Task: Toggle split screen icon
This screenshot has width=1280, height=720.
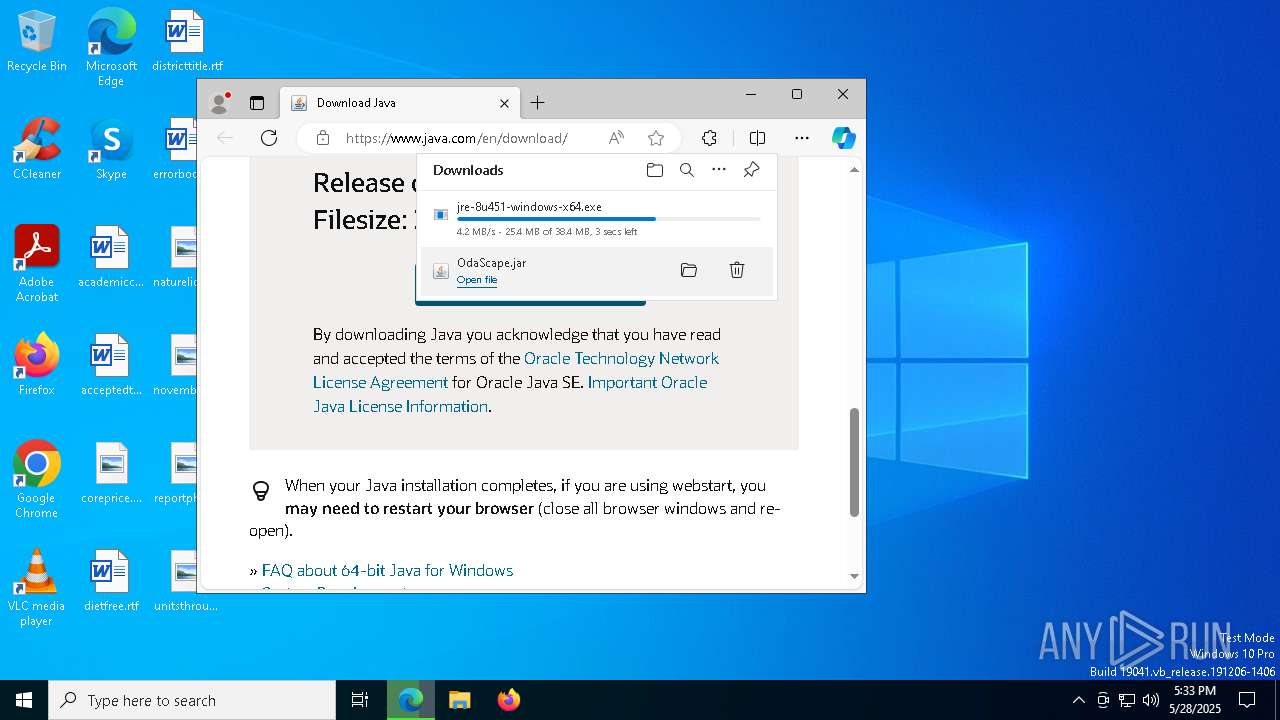Action: tap(757, 138)
